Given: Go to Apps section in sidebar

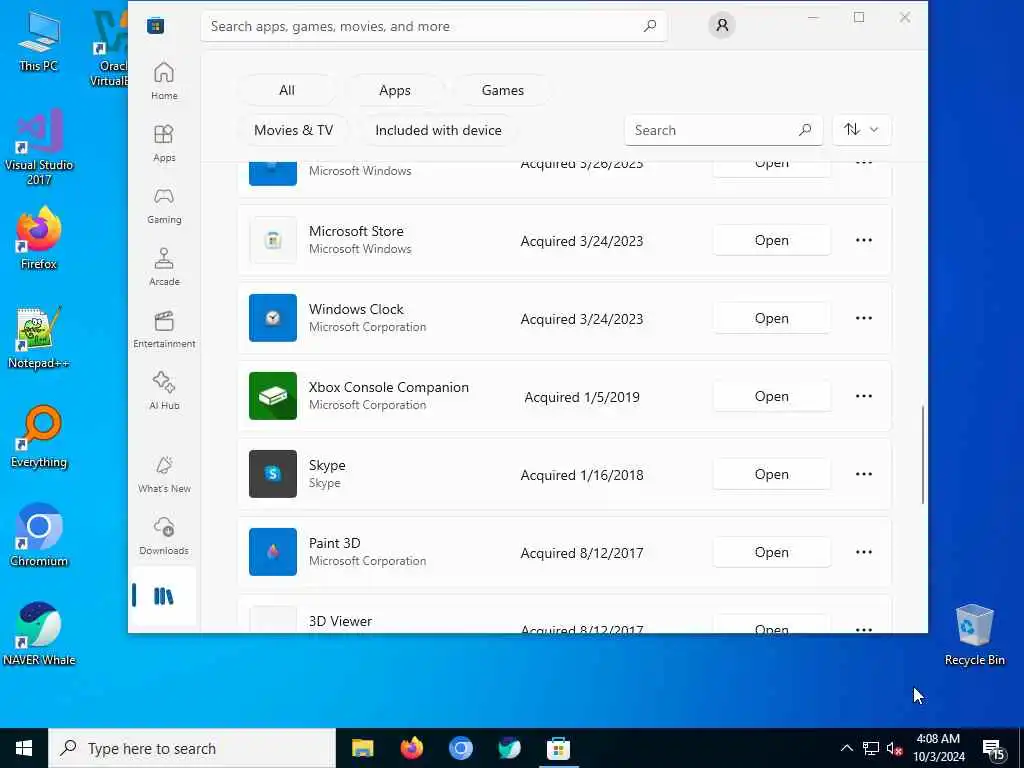Looking at the screenshot, I should pyautogui.click(x=164, y=143).
